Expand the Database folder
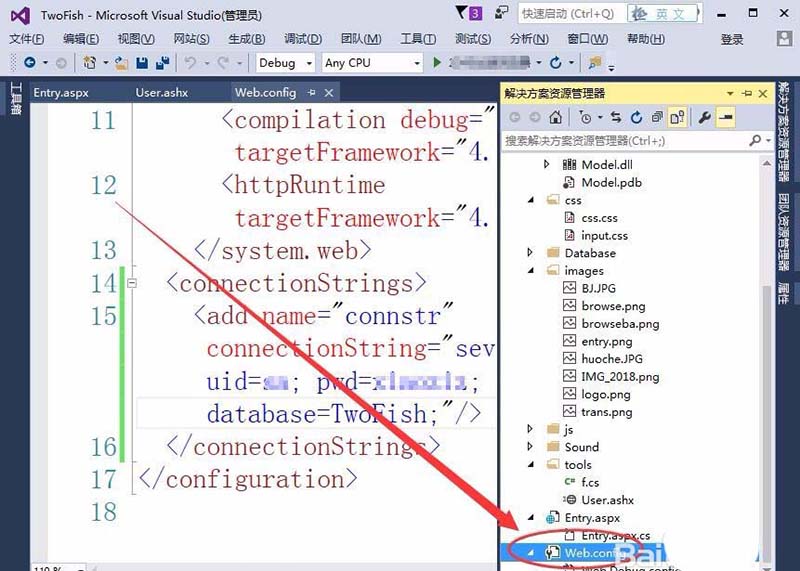The width and height of the screenshot is (800, 571). (530, 253)
